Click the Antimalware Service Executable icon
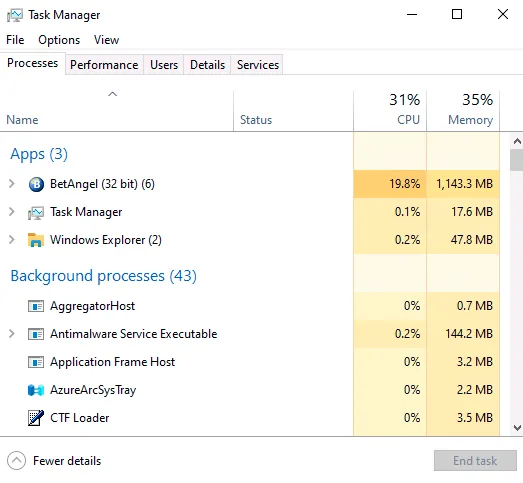The width and height of the screenshot is (523, 483). coord(36,334)
